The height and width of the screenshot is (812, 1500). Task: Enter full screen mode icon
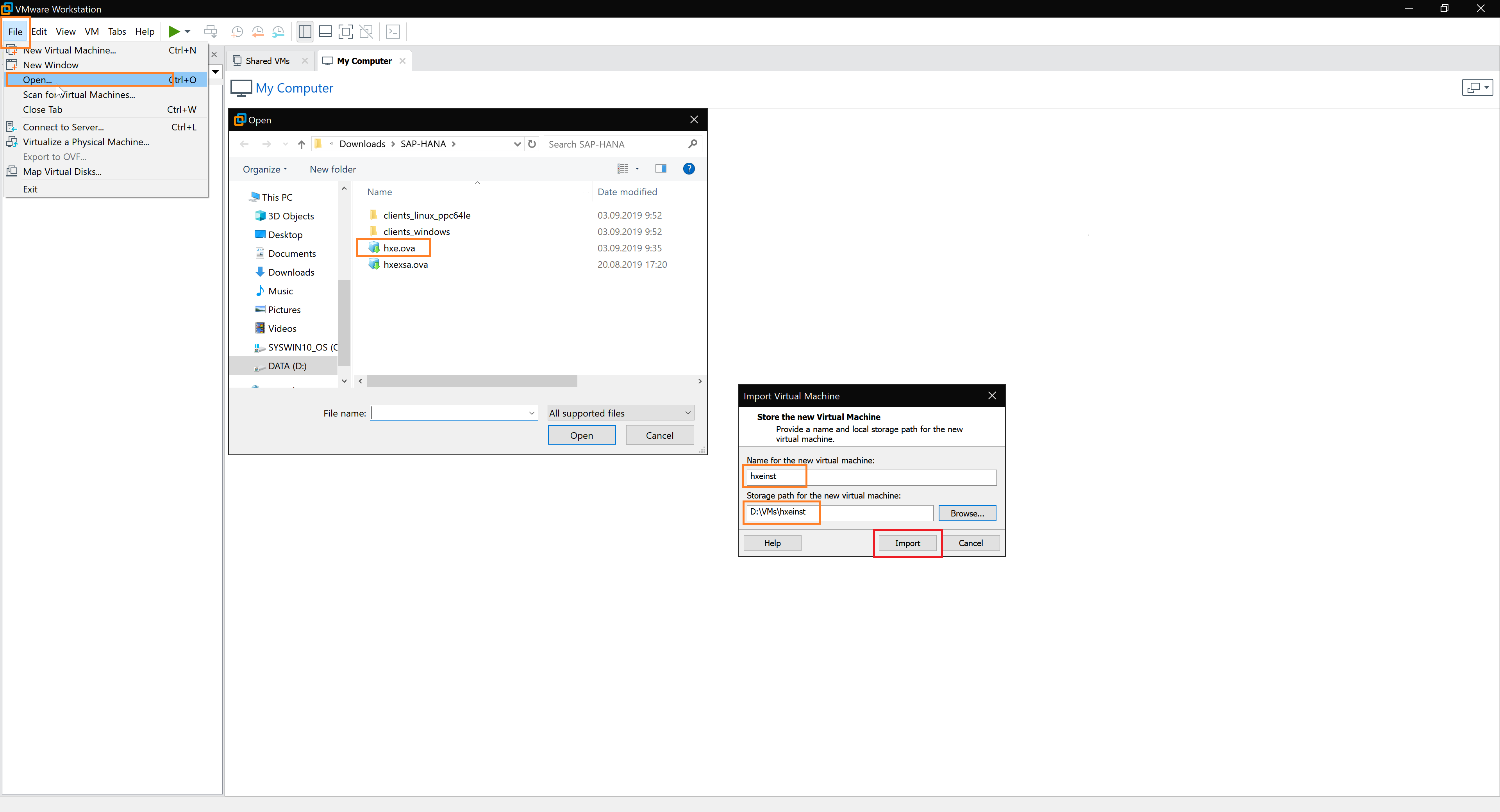(x=346, y=32)
